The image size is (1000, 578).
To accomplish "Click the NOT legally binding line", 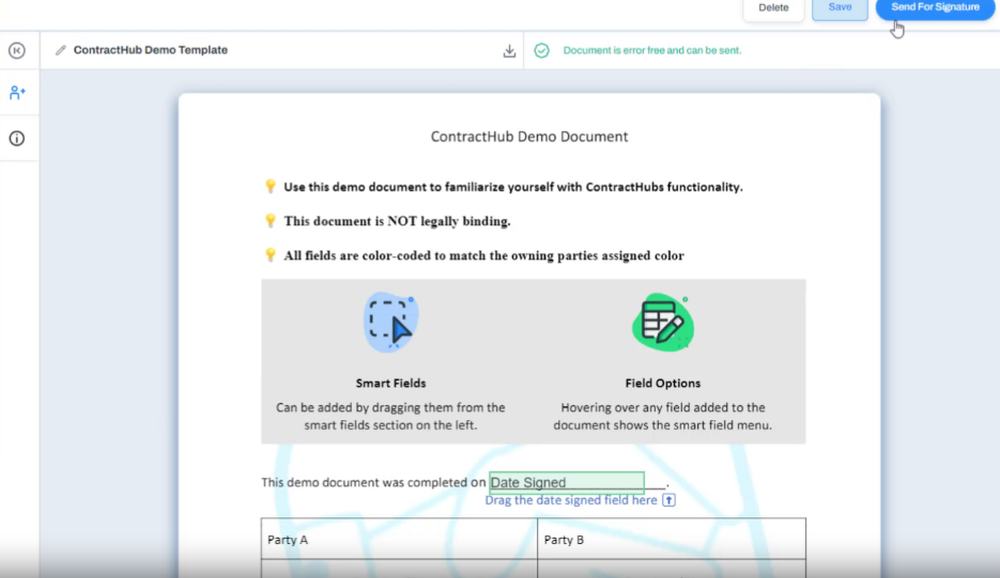I will coord(397,221).
